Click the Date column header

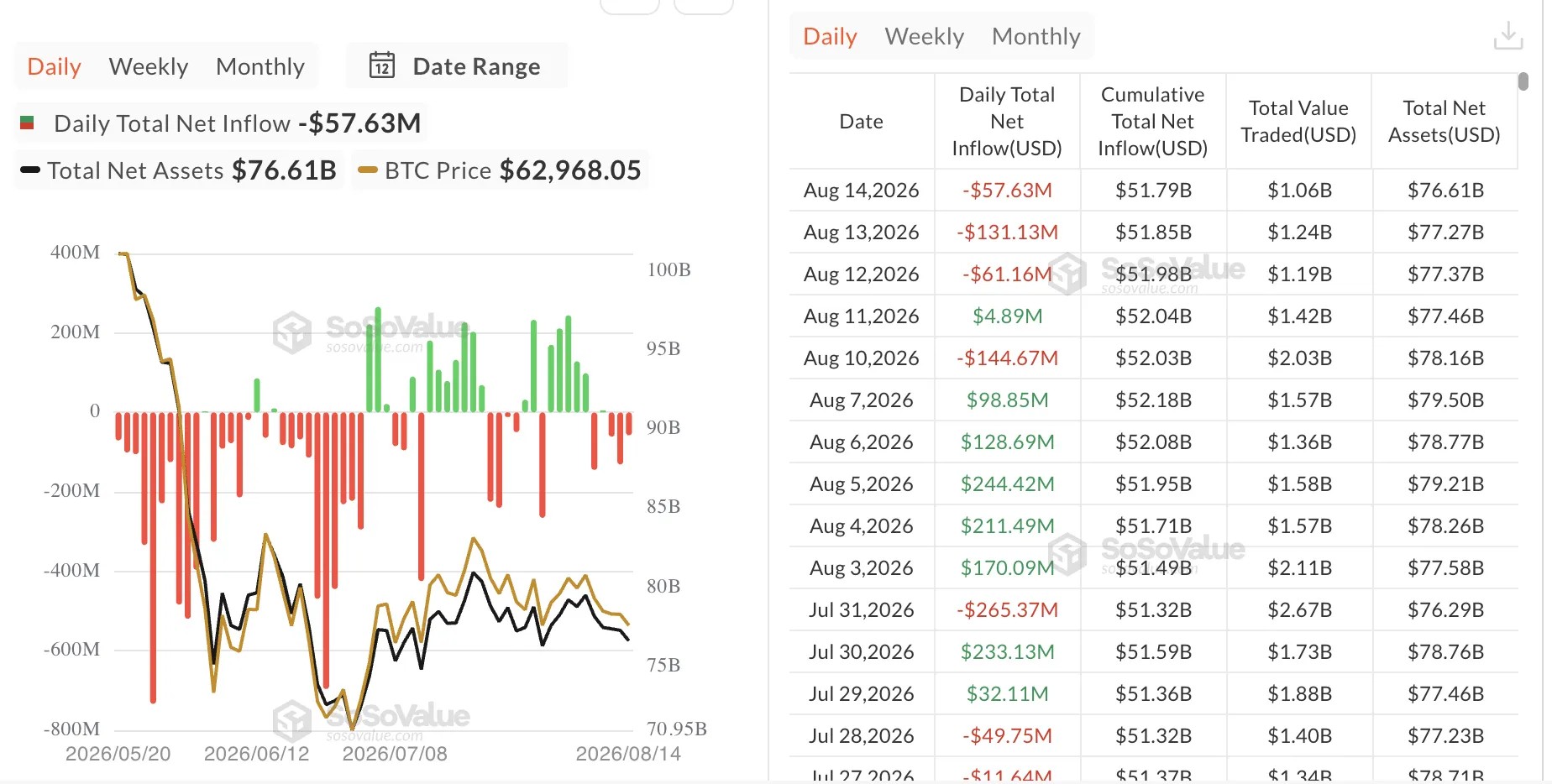(x=862, y=122)
